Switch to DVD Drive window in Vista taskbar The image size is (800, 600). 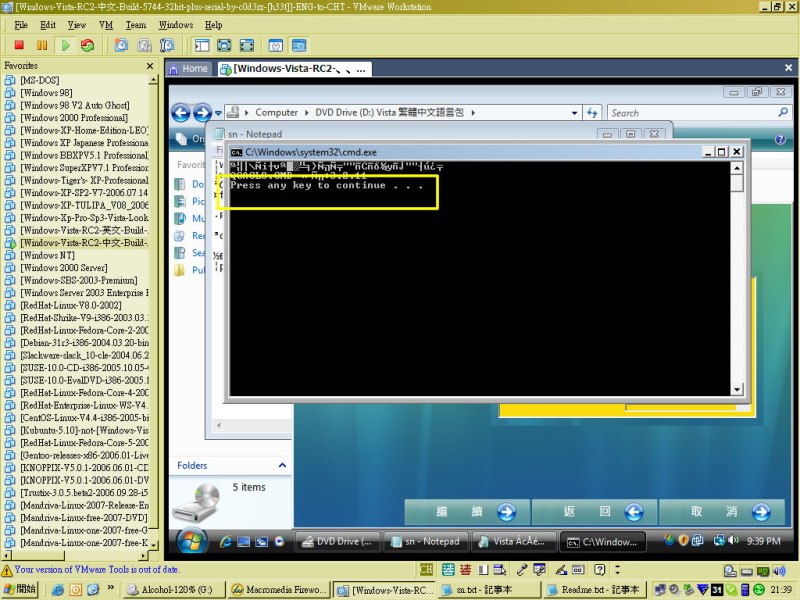pos(337,542)
